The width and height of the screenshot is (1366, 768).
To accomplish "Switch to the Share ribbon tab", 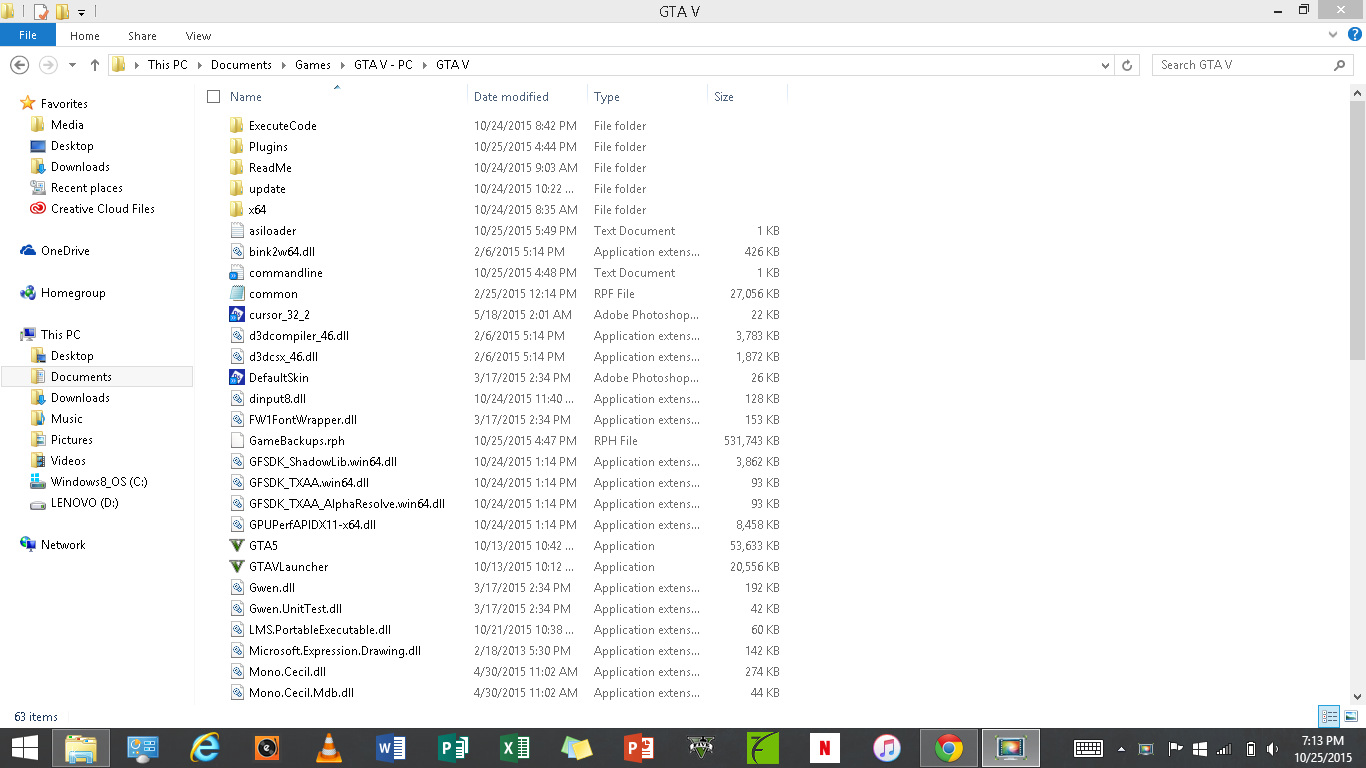I will 142,36.
